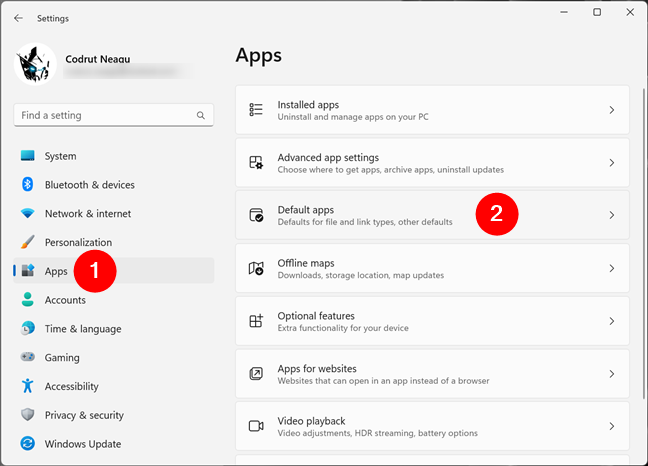Click the back arrow in Settings
Screen dimensions: 648x466
click(x=18, y=18)
